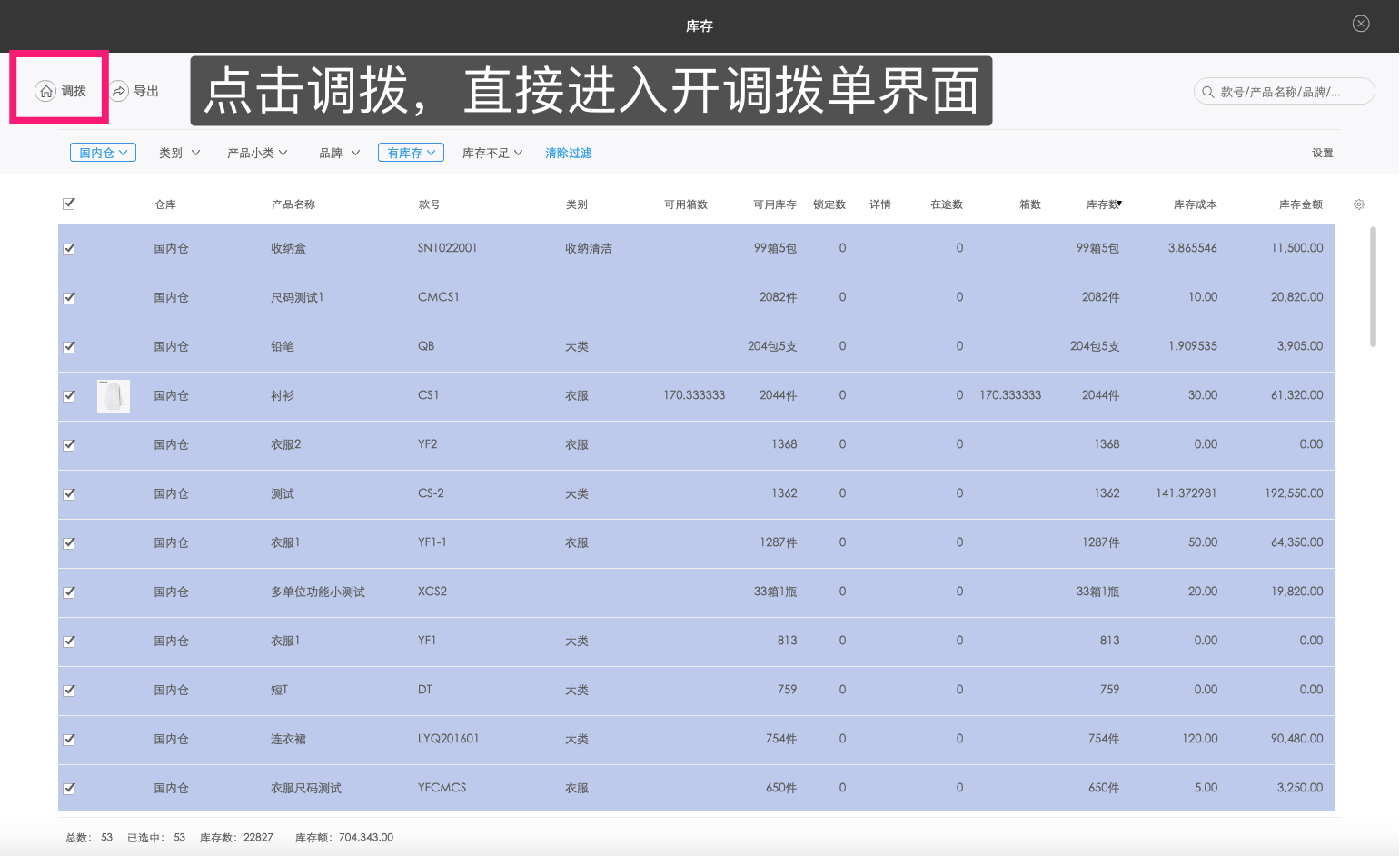The height and width of the screenshot is (856, 1400).
Task: Open the 品牌 filter dropdown
Action: pyautogui.click(x=338, y=152)
